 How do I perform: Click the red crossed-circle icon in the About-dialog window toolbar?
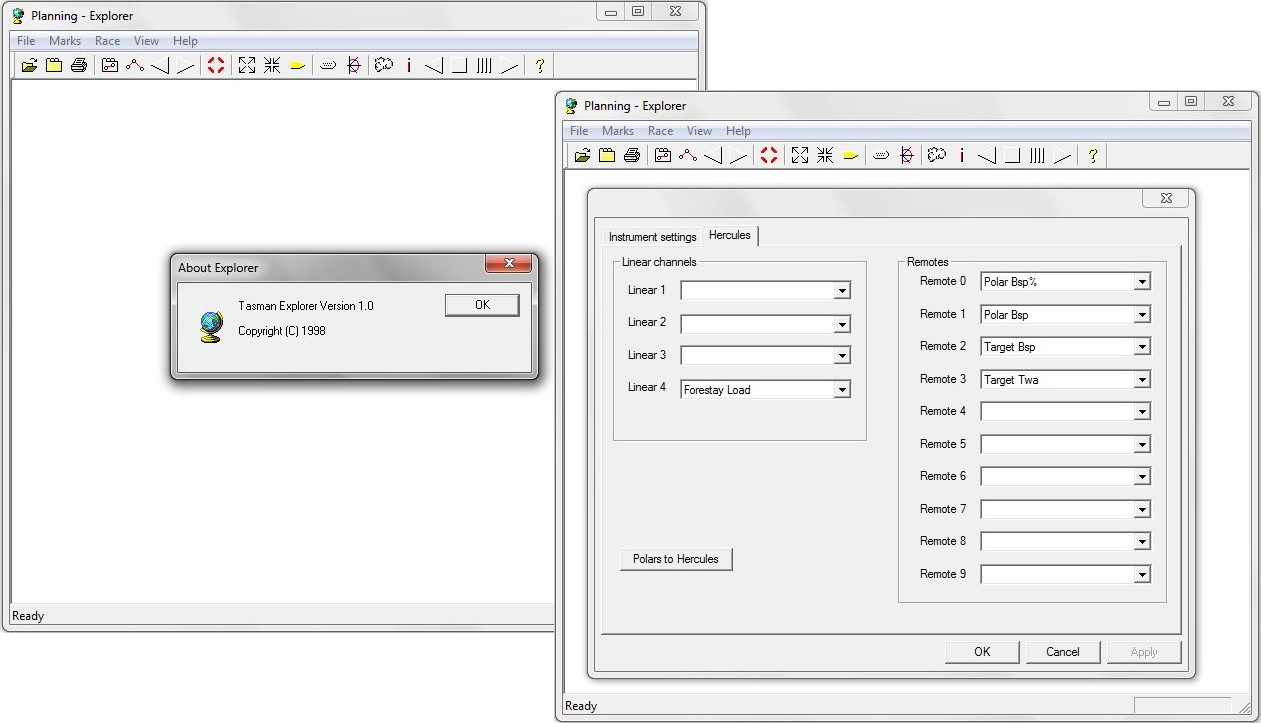click(x=353, y=66)
